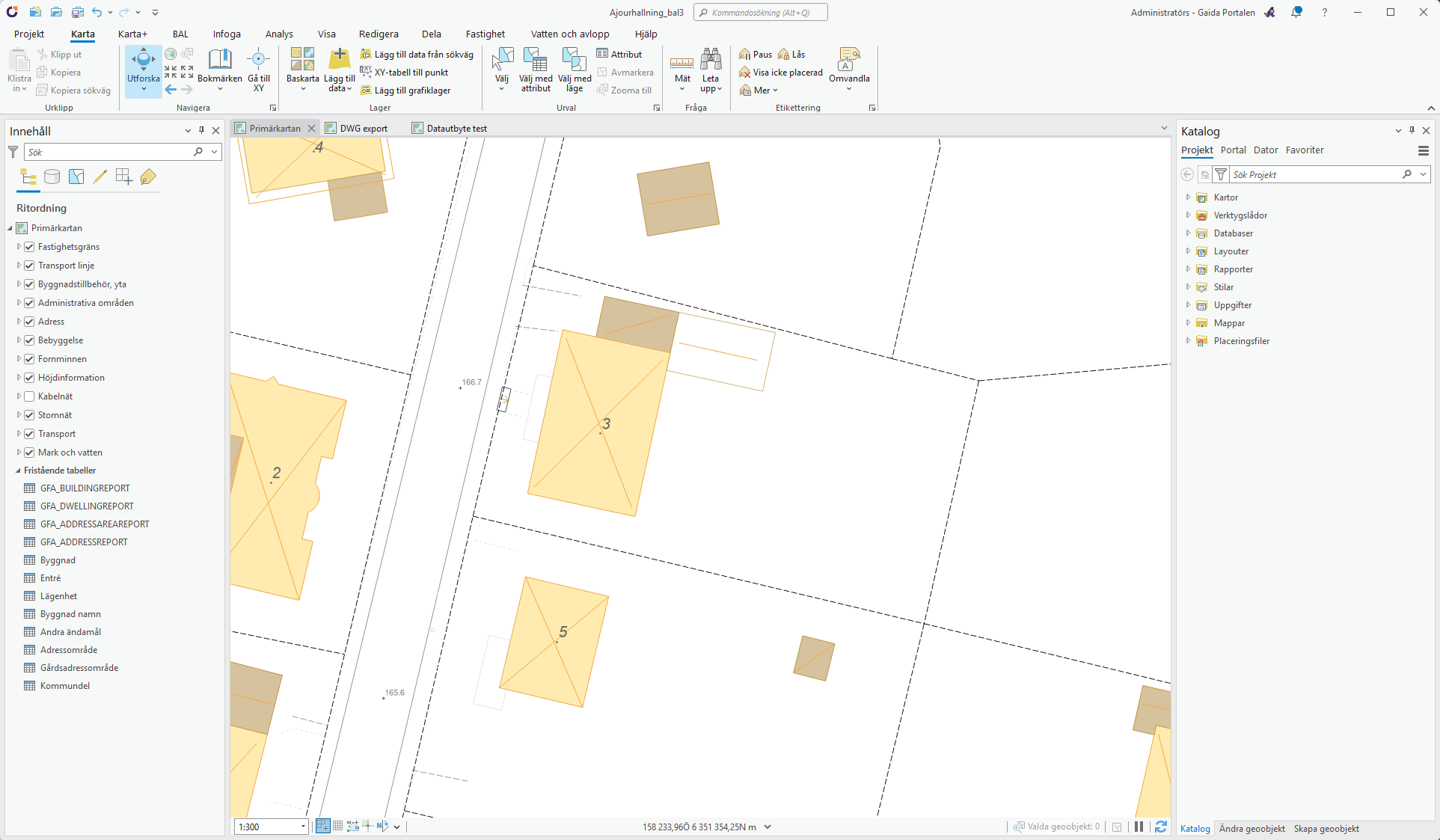Click the Omvandla labels icon
Viewport: 1440px width, 840px height.
(x=849, y=59)
